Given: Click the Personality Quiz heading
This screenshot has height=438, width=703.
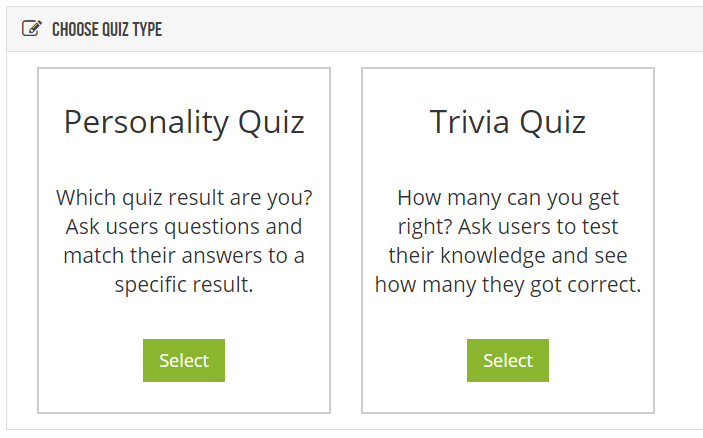Looking at the screenshot, I should click(x=184, y=122).
